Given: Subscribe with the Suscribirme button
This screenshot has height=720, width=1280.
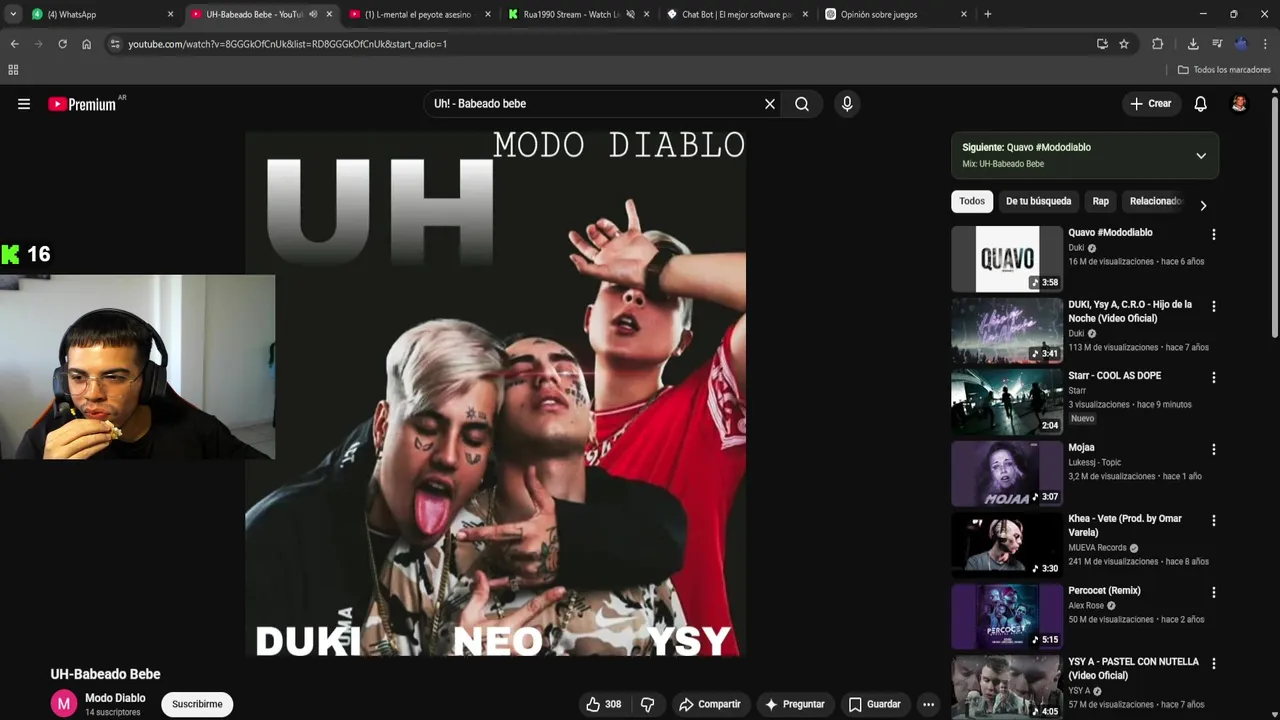Looking at the screenshot, I should (197, 704).
